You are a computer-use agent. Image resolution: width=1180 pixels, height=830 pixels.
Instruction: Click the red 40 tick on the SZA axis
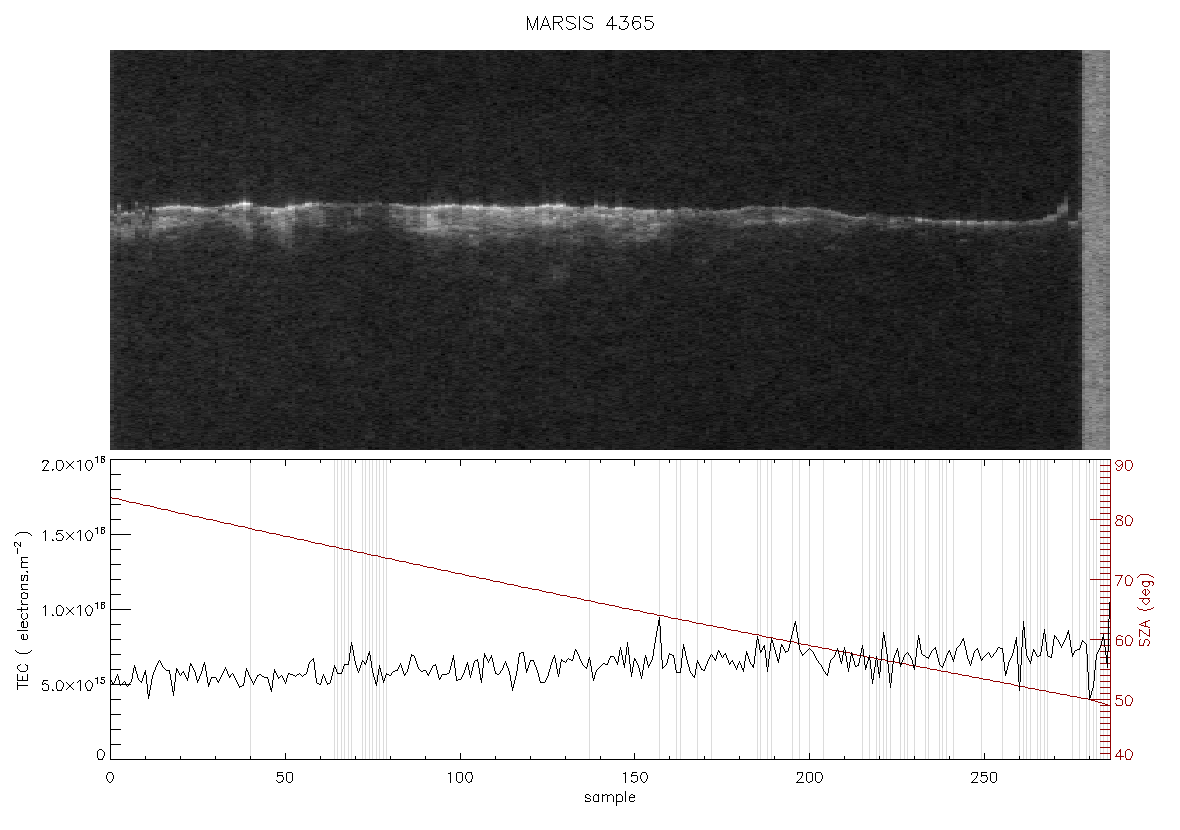pos(1124,754)
